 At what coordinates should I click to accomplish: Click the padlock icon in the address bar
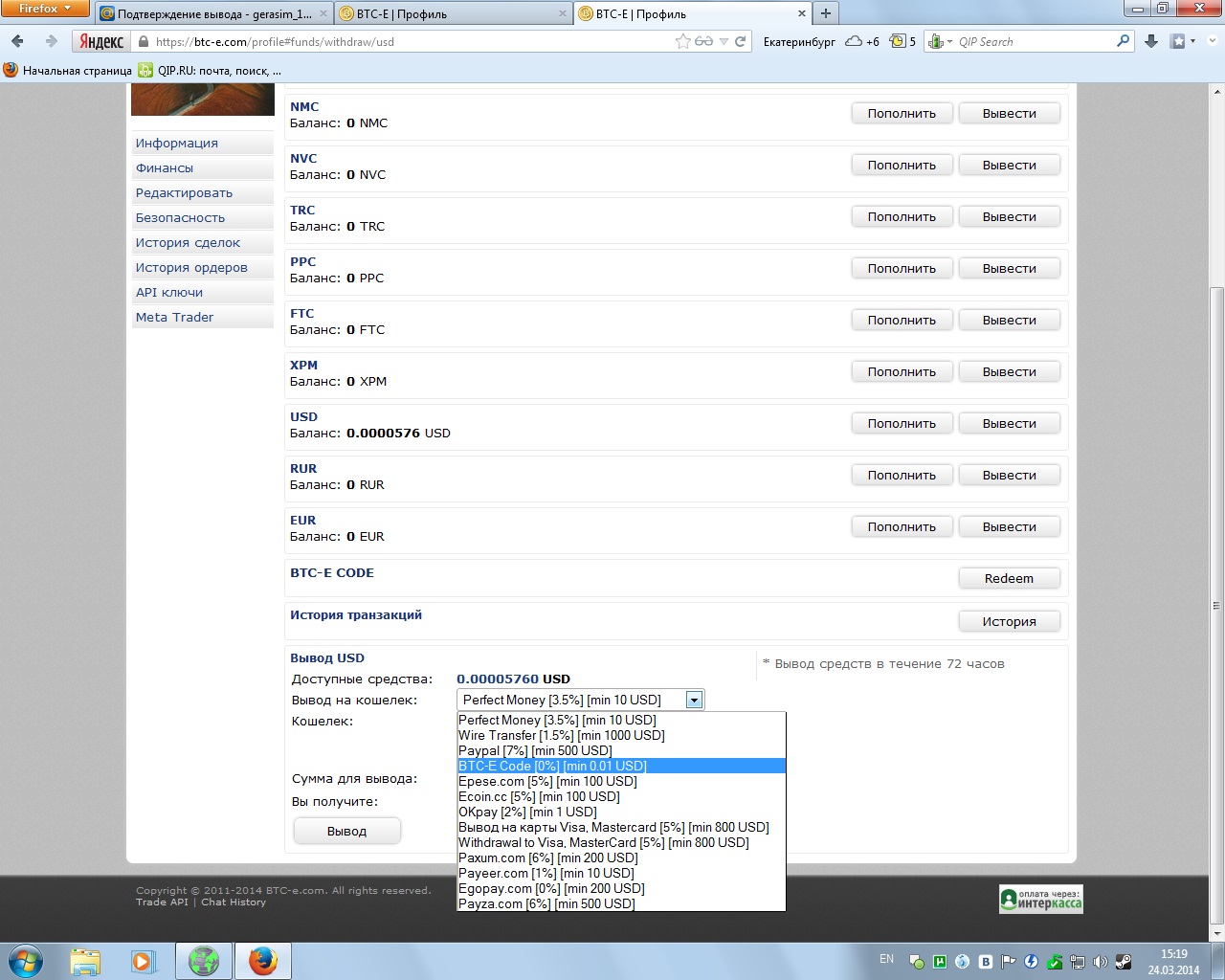(x=144, y=42)
